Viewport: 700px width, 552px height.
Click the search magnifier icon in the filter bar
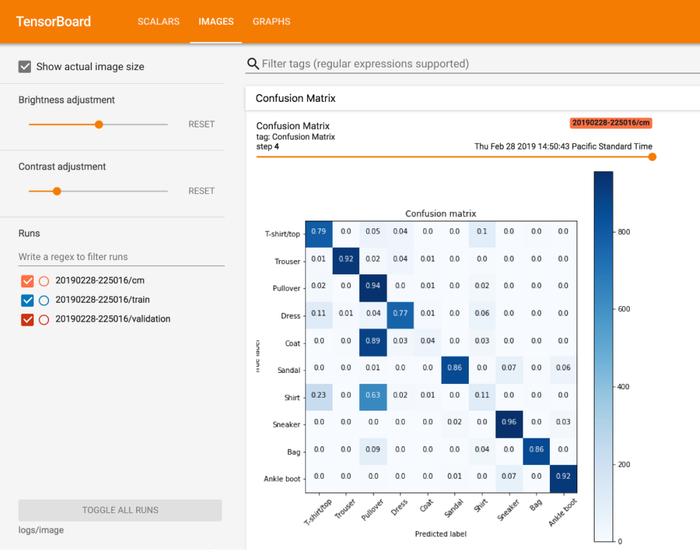tap(253, 64)
